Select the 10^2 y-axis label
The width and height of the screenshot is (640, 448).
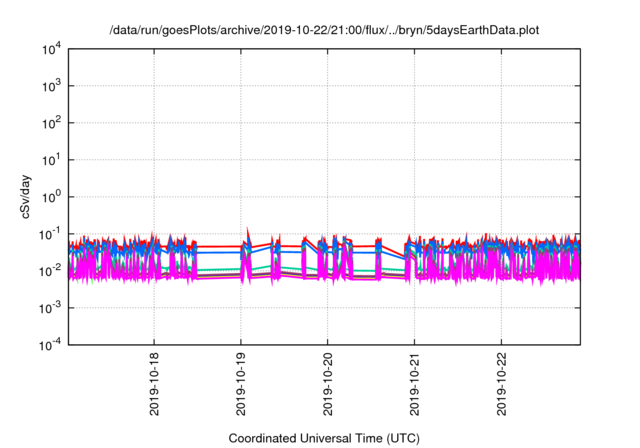52,123
